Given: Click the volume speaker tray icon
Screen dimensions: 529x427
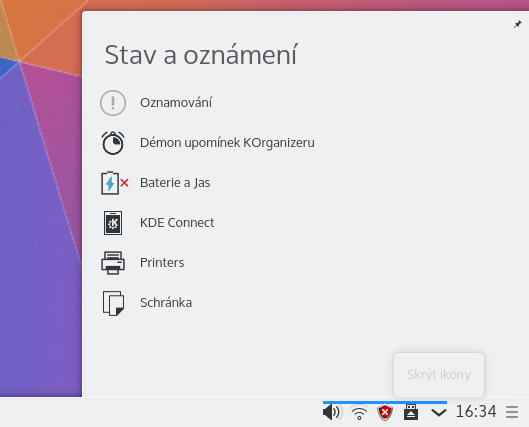Looking at the screenshot, I should (332, 412).
